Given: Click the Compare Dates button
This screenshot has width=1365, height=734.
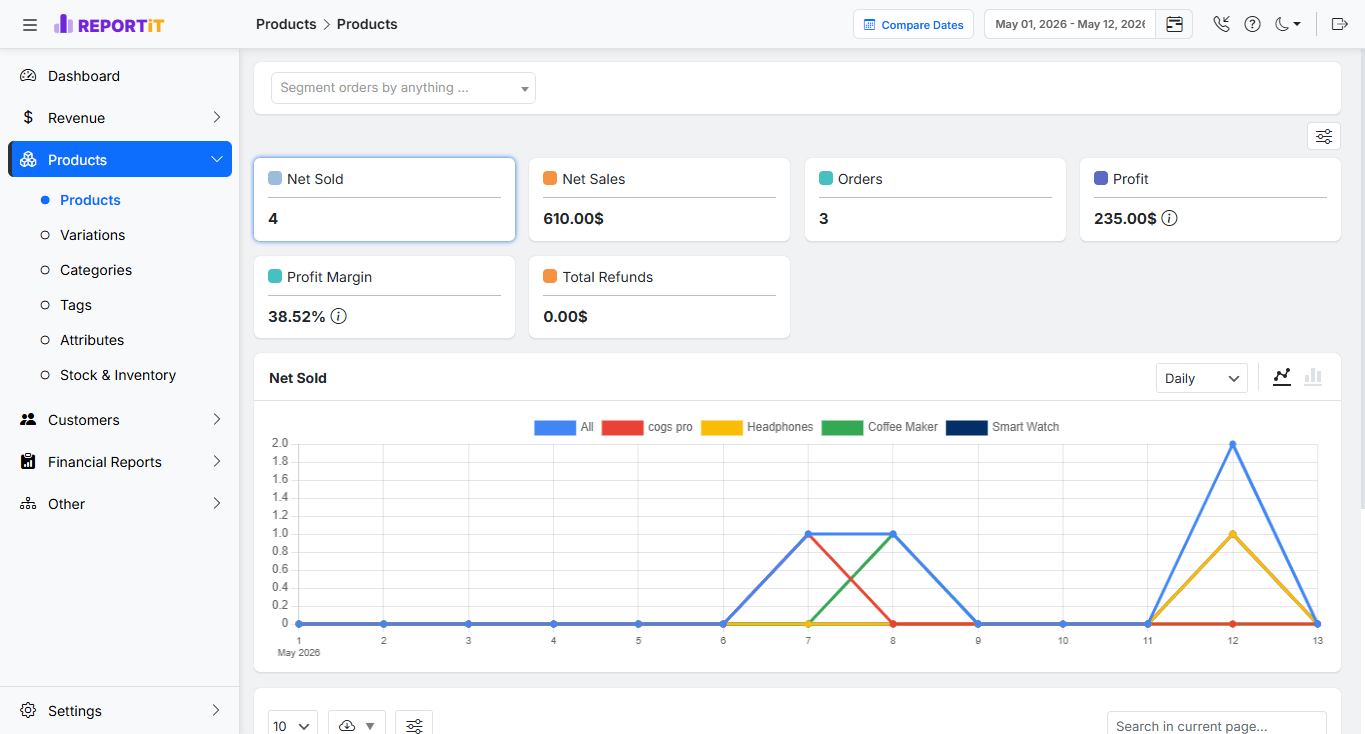Looking at the screenshot, I should pyautogui.click(x=913, y=25).
